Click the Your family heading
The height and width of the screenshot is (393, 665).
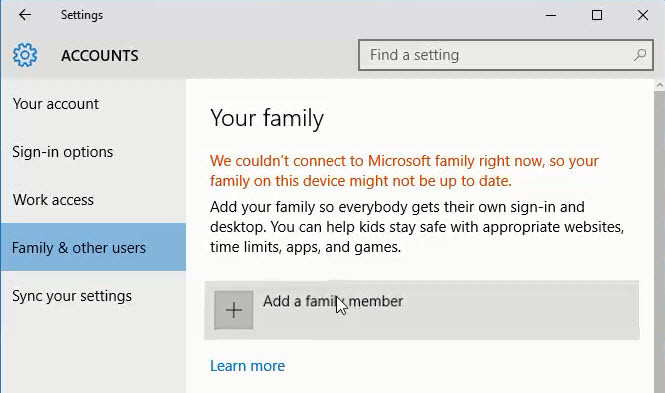[267, 118]
